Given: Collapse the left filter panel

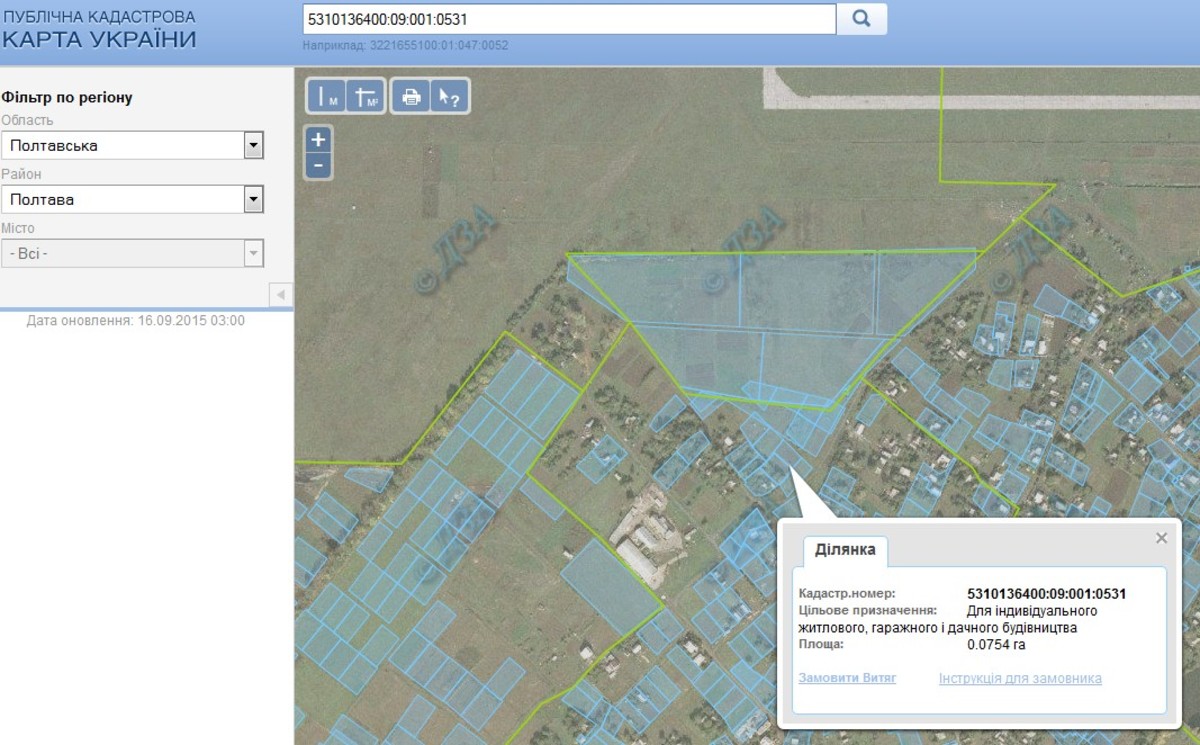Looking at the screenshot, I should coord(280,295).
